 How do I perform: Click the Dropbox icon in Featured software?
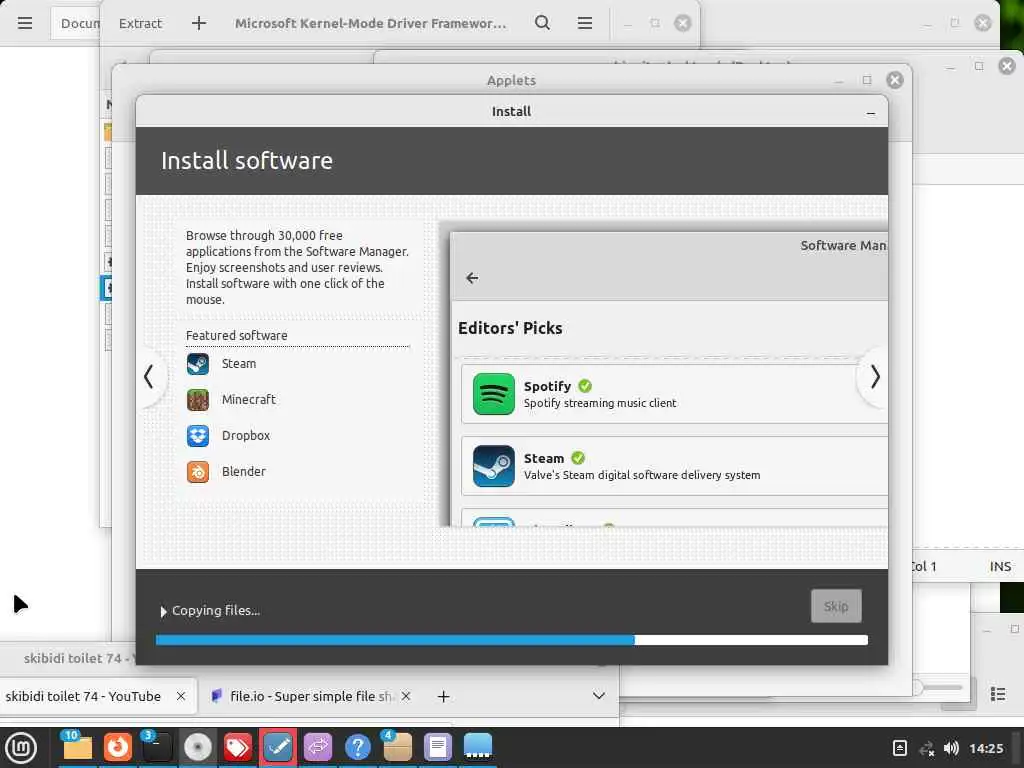(x=198, y=436)
